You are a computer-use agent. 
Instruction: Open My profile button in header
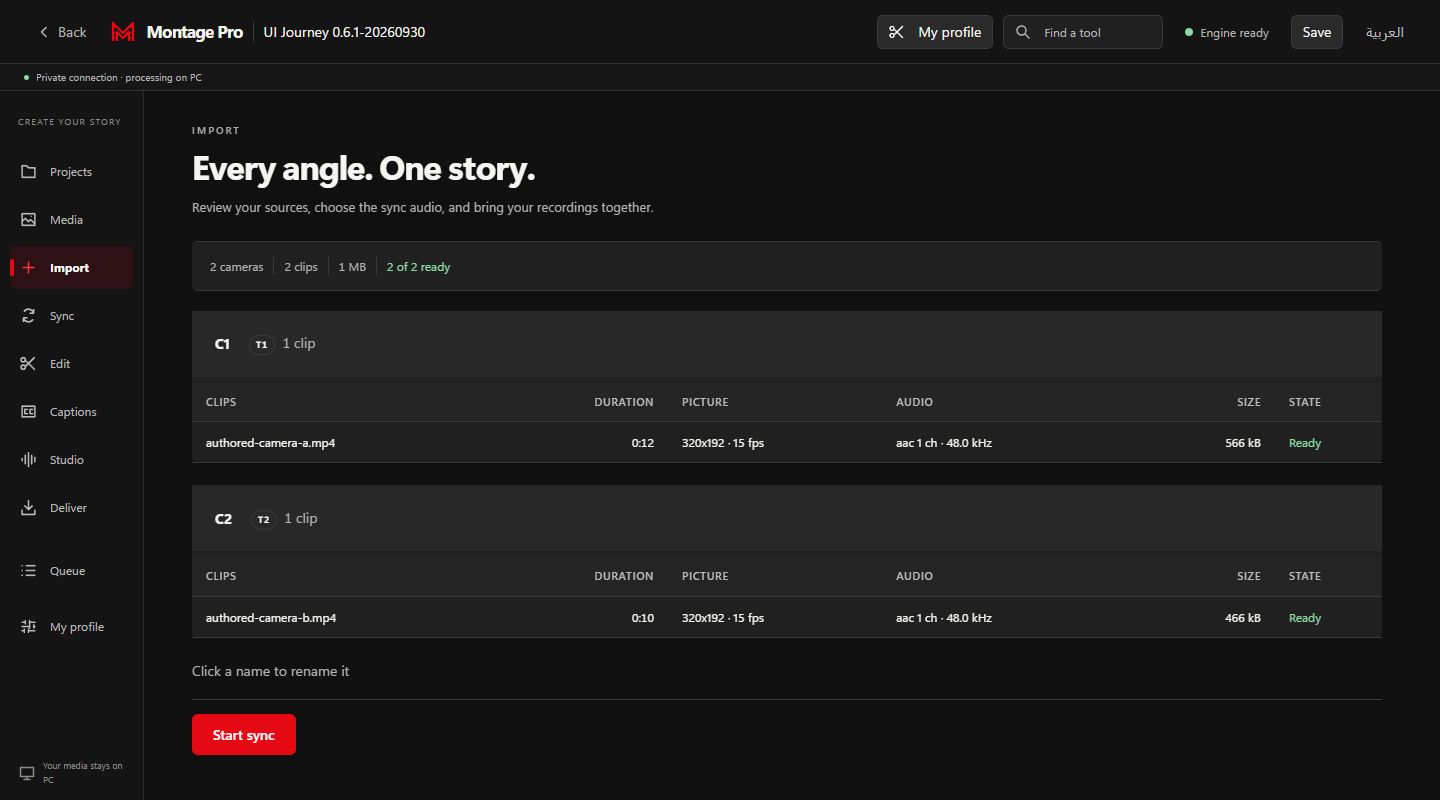point(935,32)
